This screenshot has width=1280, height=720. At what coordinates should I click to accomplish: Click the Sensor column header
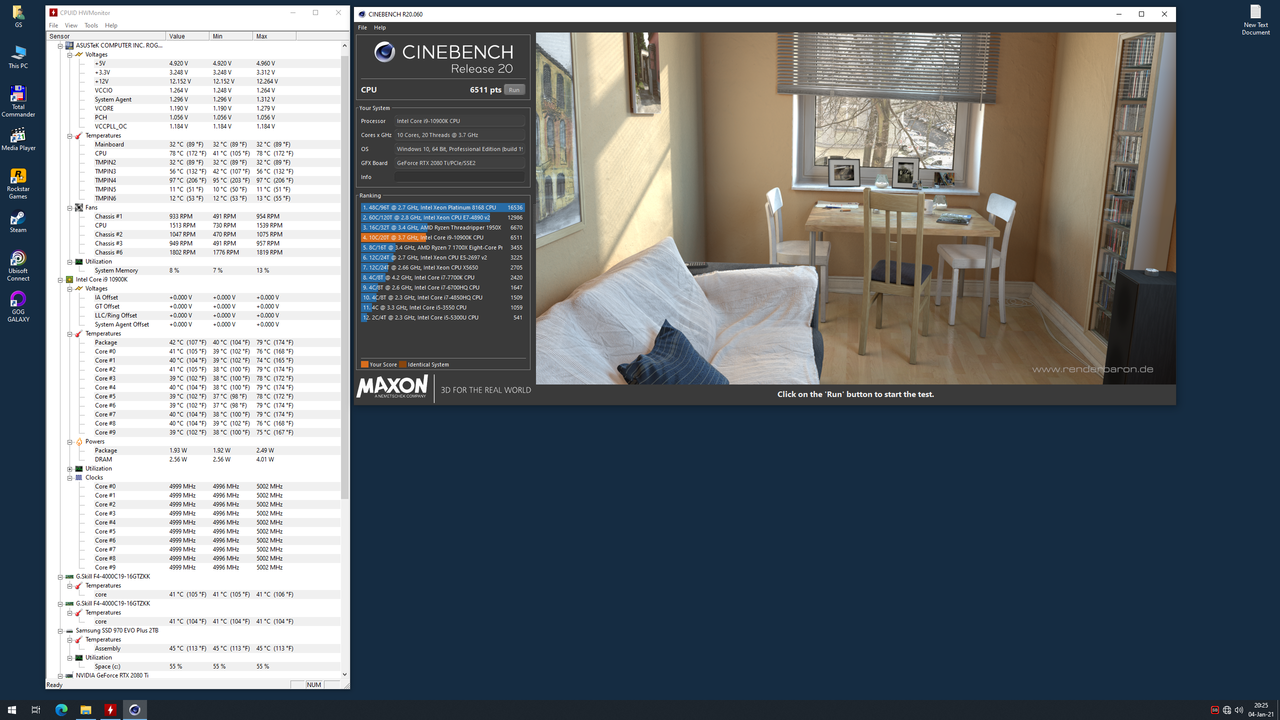tap(107, 36)
